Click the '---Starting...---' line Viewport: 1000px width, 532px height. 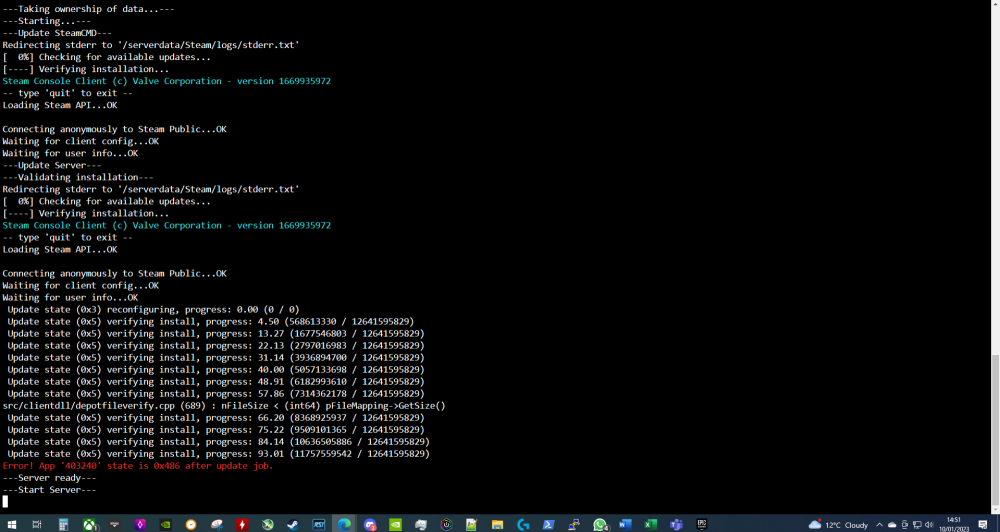(x=47, y=21)
